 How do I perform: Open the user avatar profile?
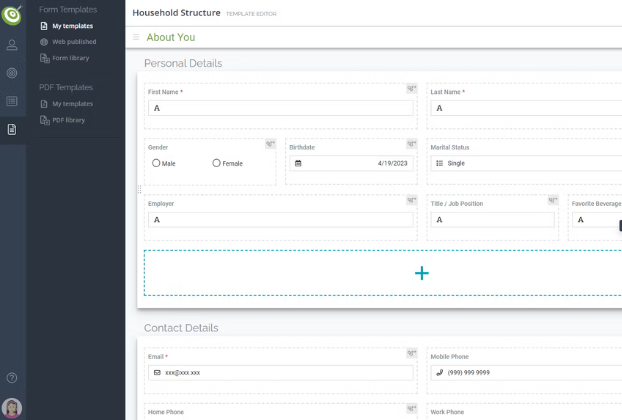point(12,408)
